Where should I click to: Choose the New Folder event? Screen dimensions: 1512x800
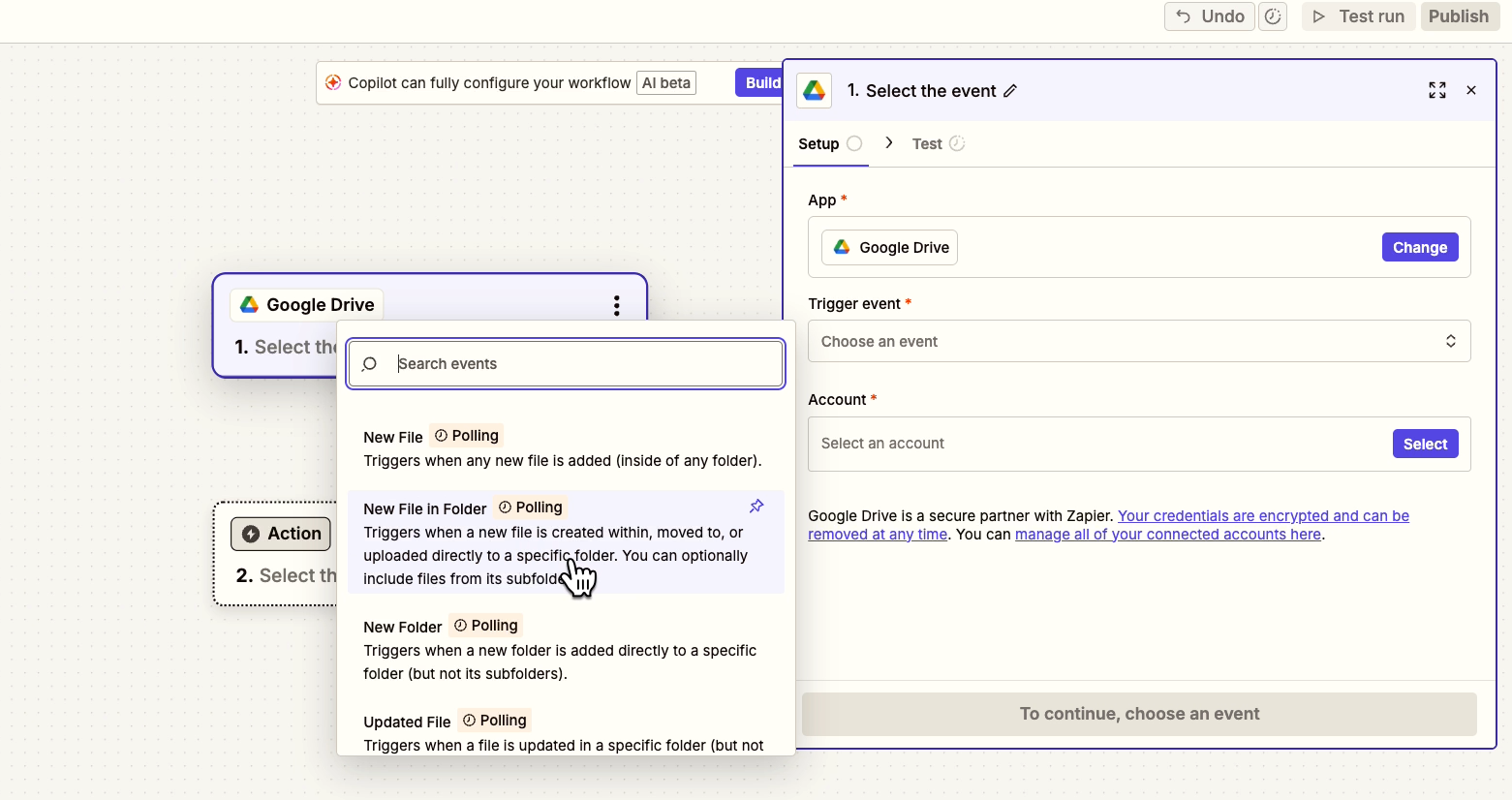pos(566,649)
